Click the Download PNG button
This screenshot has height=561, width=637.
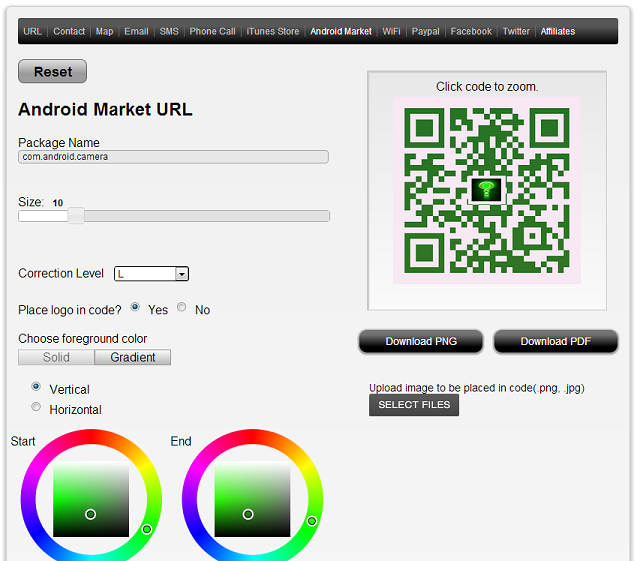[421, 341]
